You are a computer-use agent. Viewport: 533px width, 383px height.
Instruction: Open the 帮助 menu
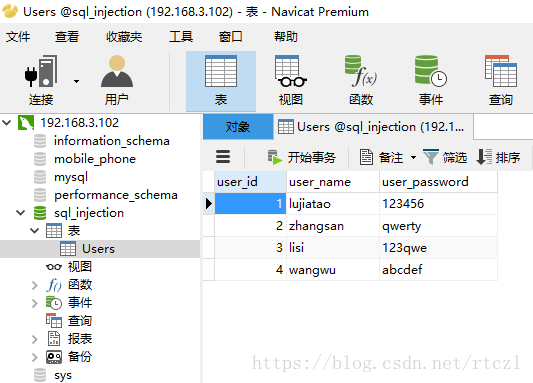point(286,36)
